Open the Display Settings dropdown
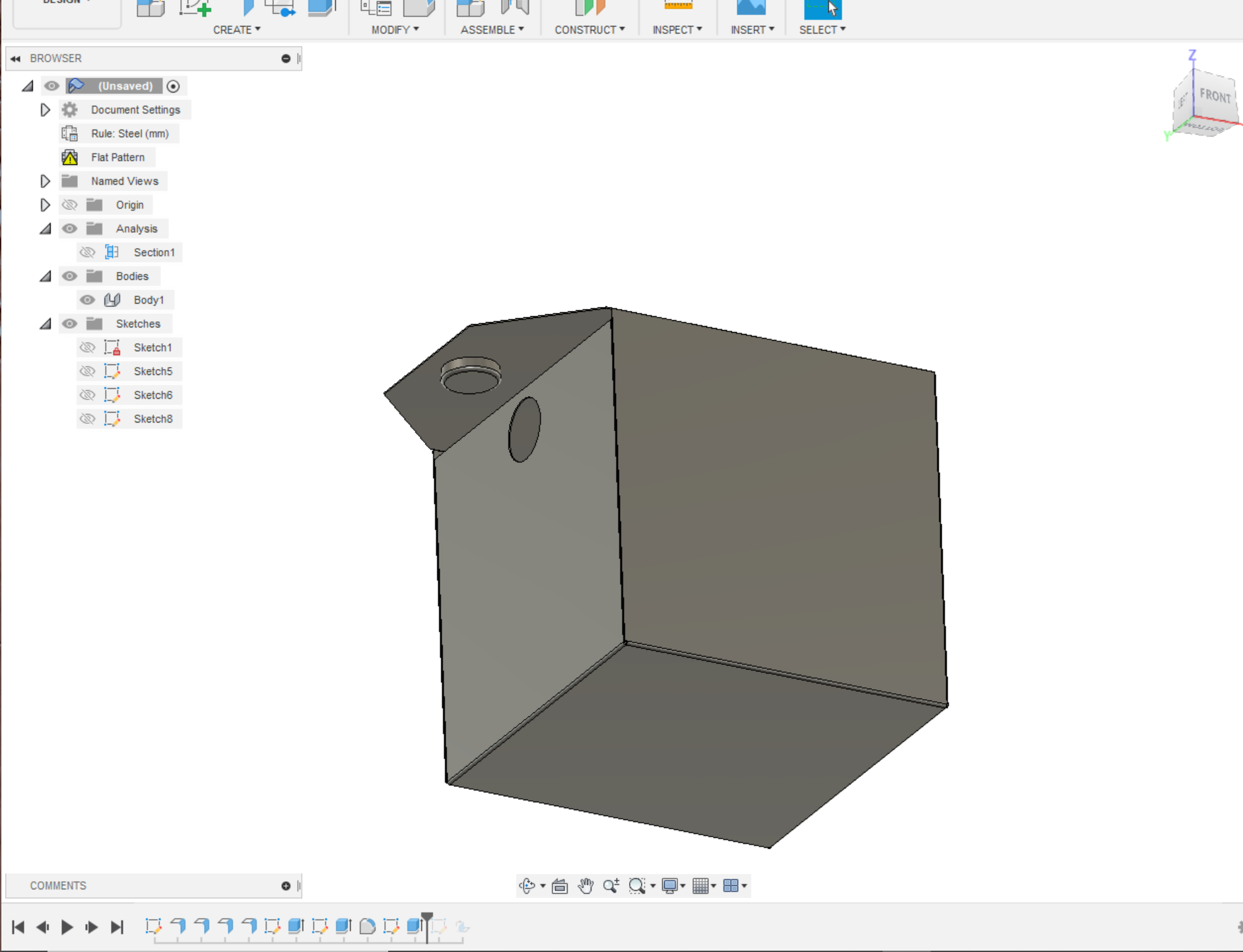Image resolution: width=1243 pixels, height=952 pixels. pyautogui.click(x=672, y=885)
